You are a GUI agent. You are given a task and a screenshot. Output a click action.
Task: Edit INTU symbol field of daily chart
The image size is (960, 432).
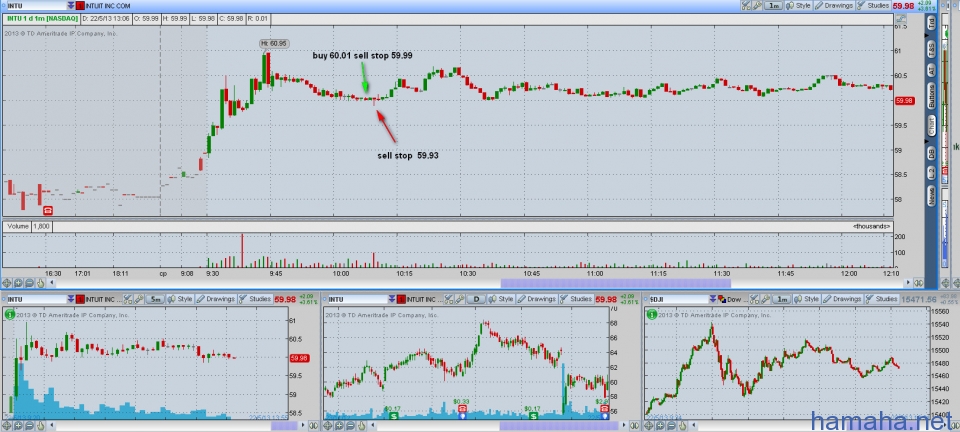[x=358, y=299]
